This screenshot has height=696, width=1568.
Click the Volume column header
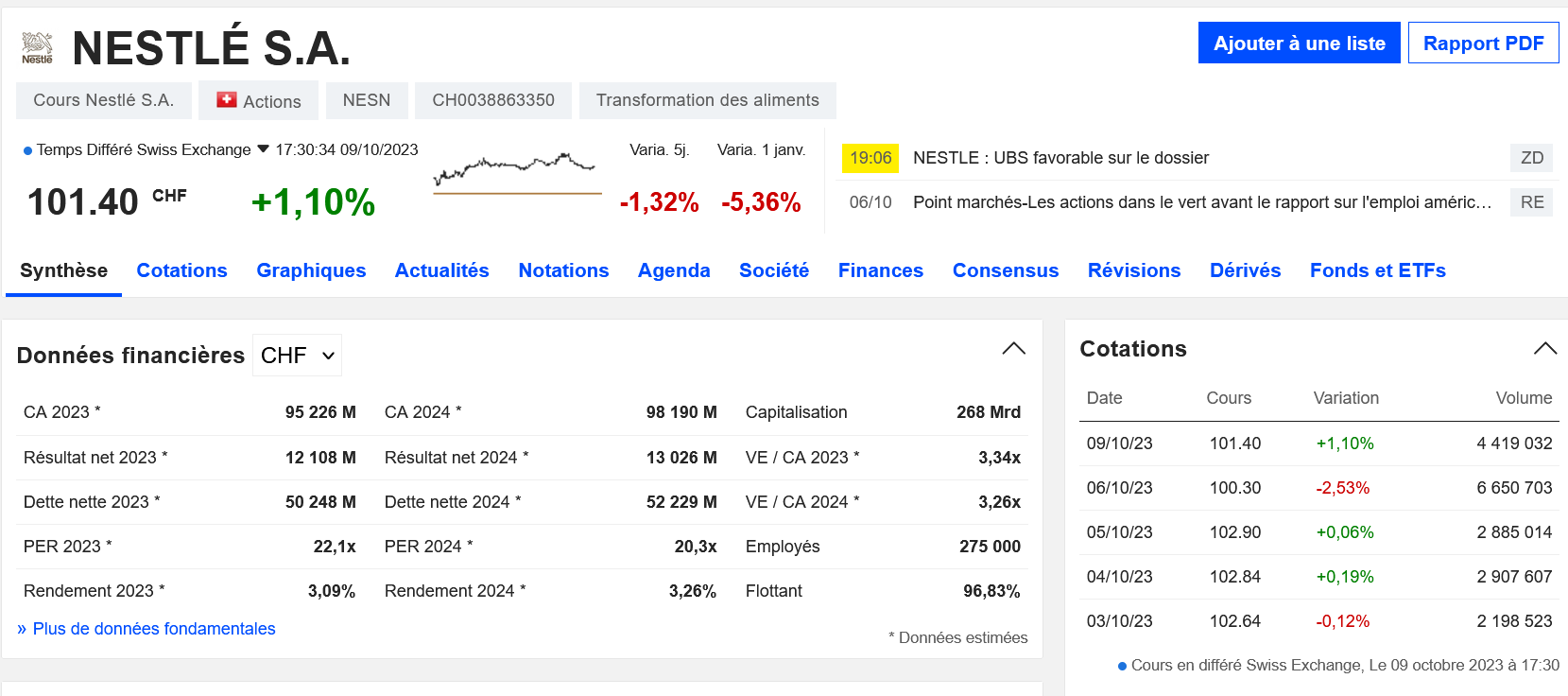(1524, 398)
